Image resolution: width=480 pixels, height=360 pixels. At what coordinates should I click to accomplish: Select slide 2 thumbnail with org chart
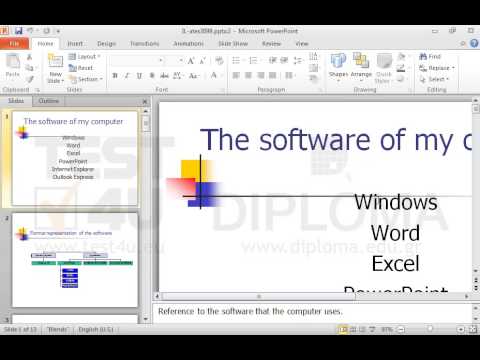[75, 260]
